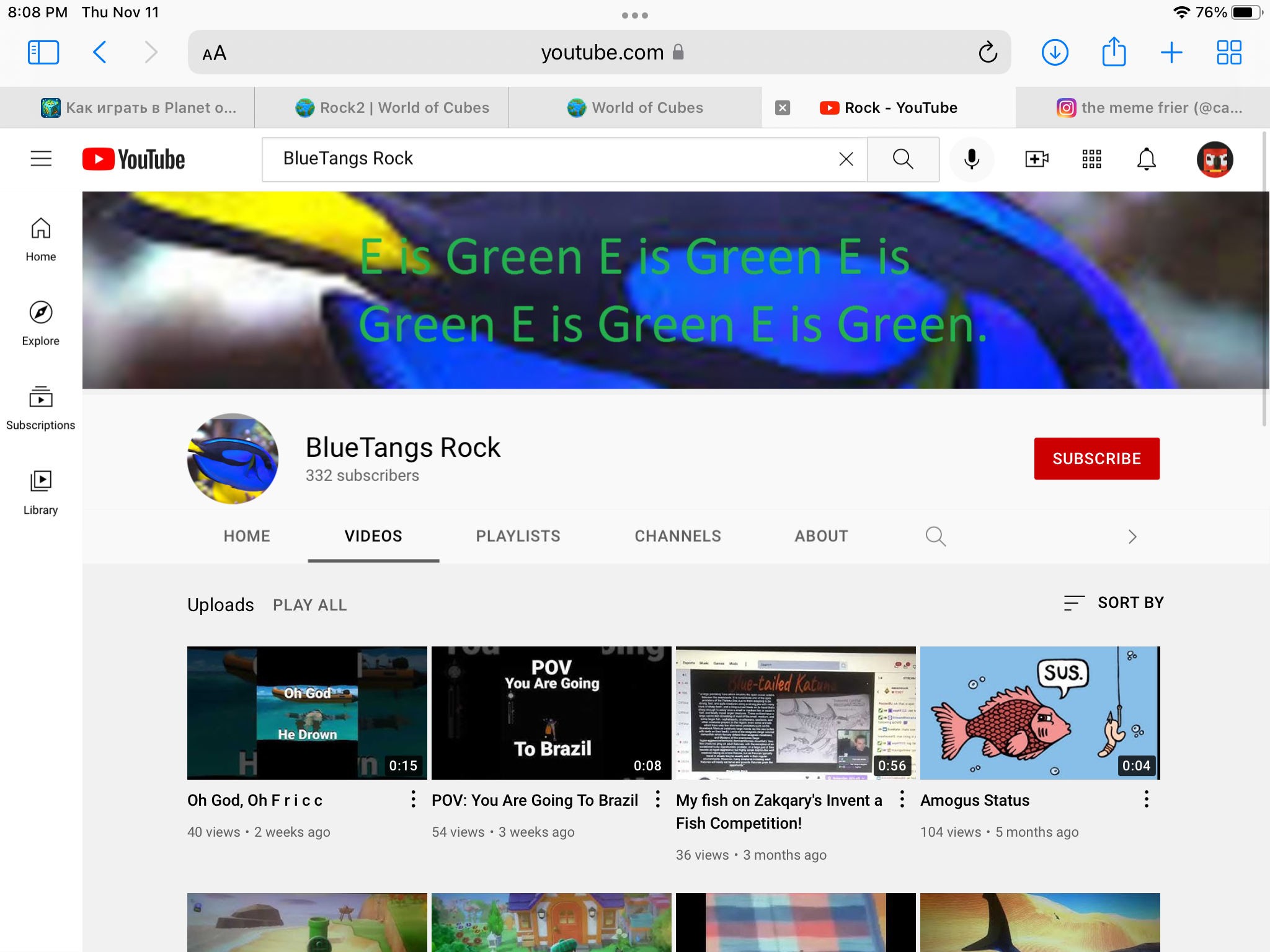Open Explore in sidebar
The width and height of the screenshot is (1270, 952).
coord(41,324)
